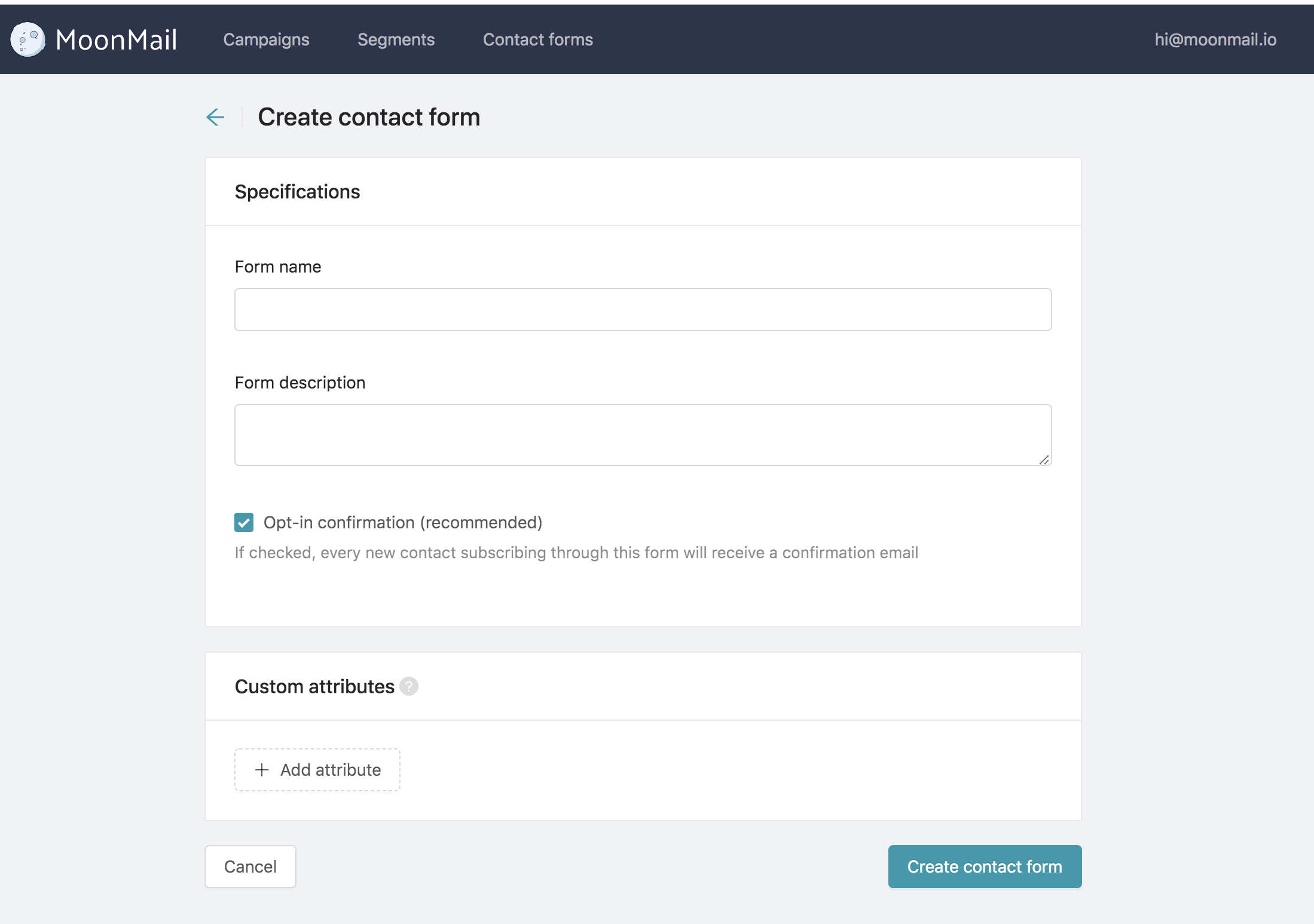Open the Segments menu item
Viewport: 1314px width, 924px height.
[396, 39]
